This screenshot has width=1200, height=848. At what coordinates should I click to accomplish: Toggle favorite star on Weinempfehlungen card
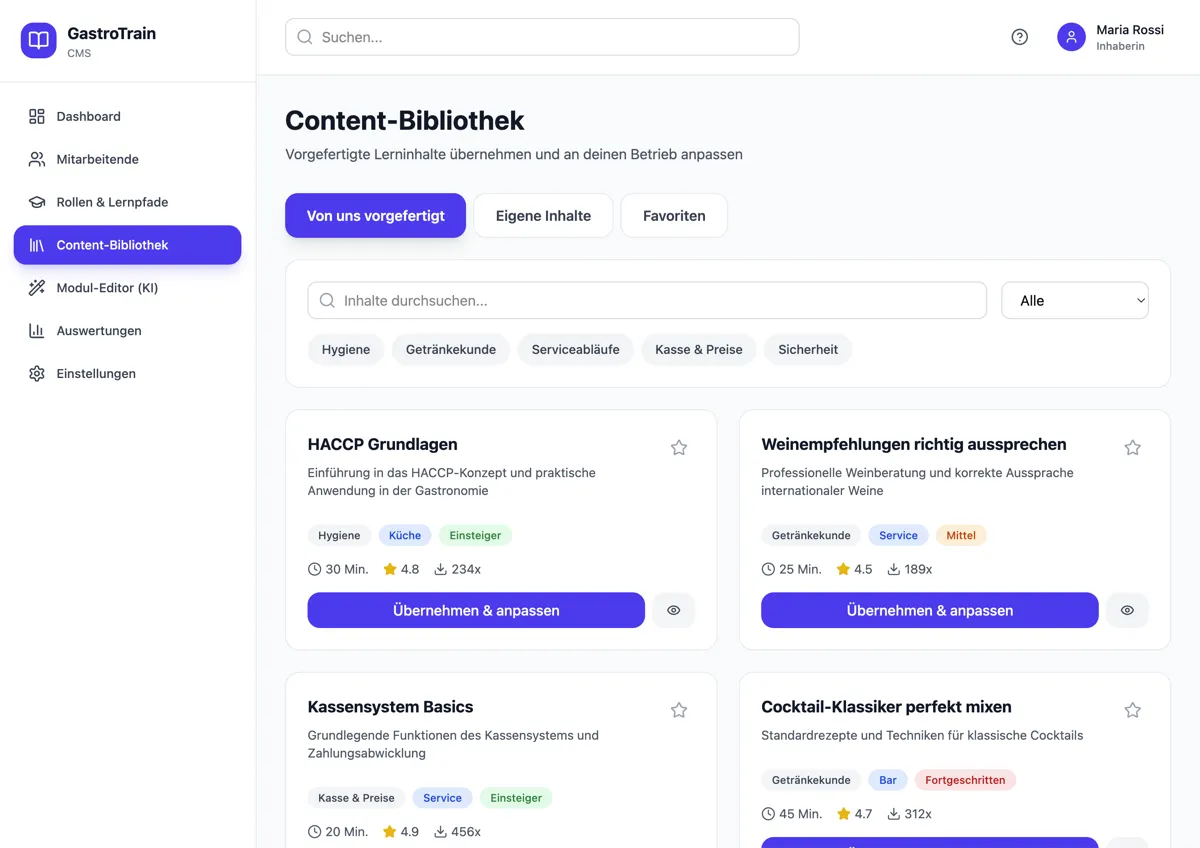tap(1132, 447)
